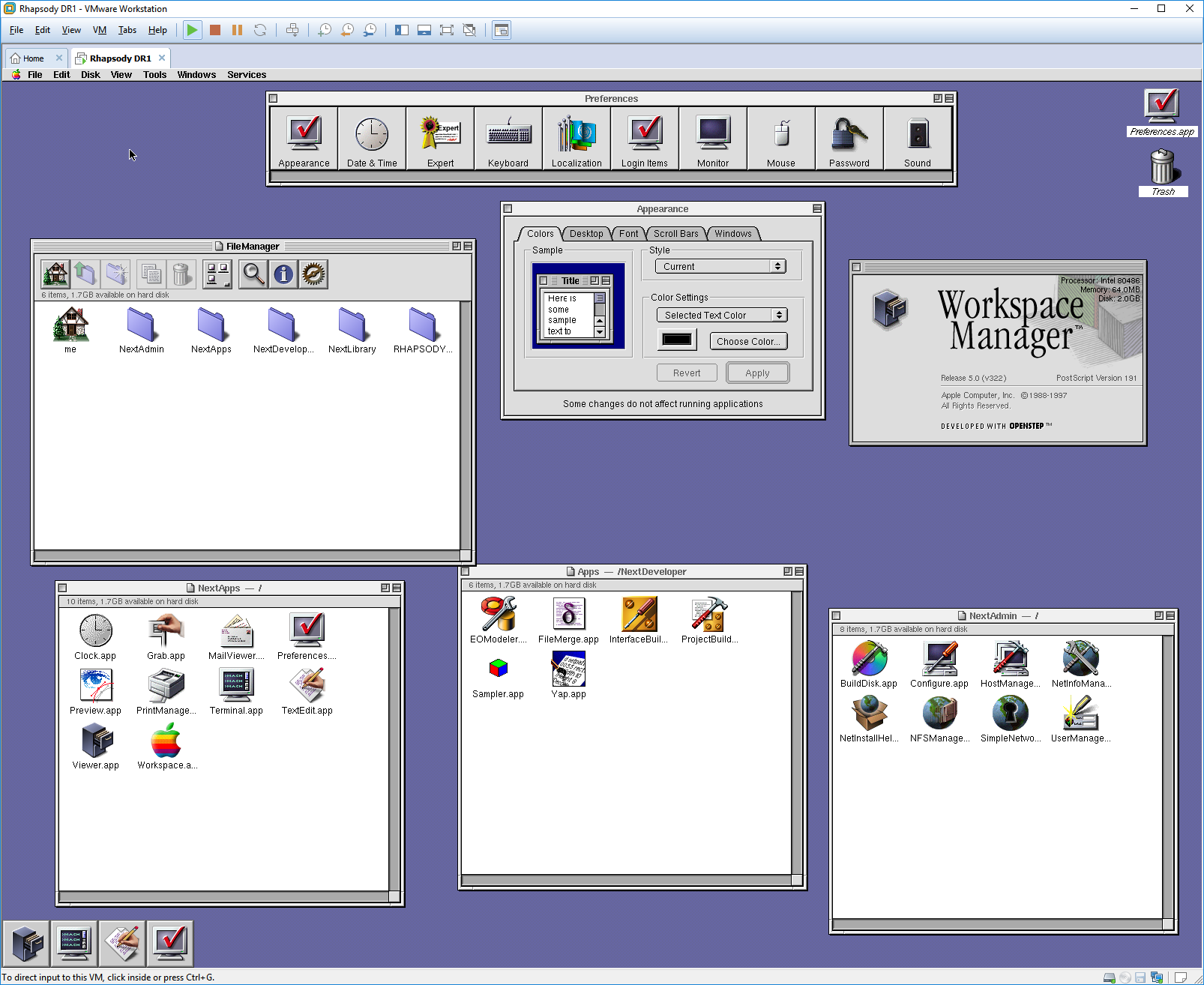Viewport: 1204px width, 985px height.
Task: Open the VMware VM menu
Action: click(x=100, y=30)
